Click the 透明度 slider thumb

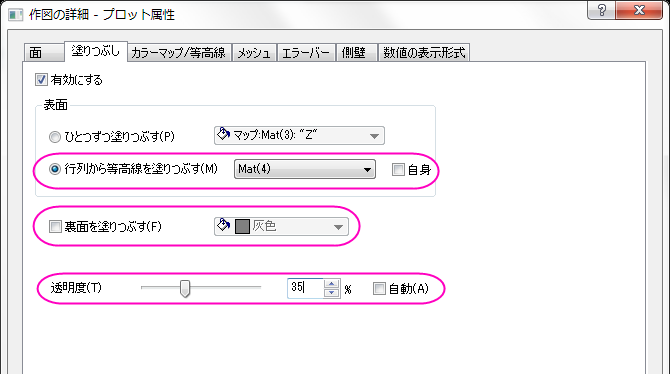point(185,289)
